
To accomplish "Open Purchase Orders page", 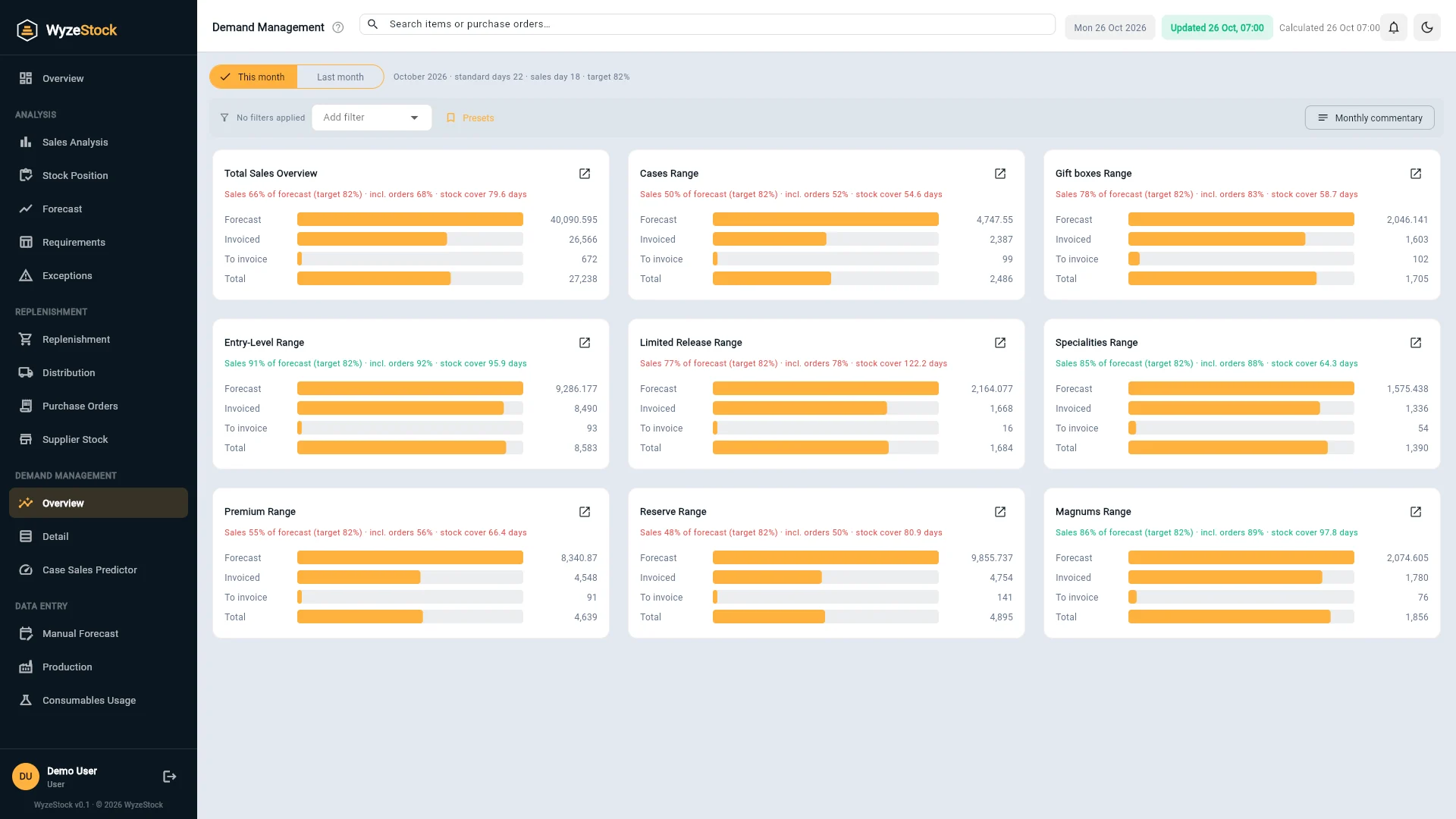I will coord(99,406).
